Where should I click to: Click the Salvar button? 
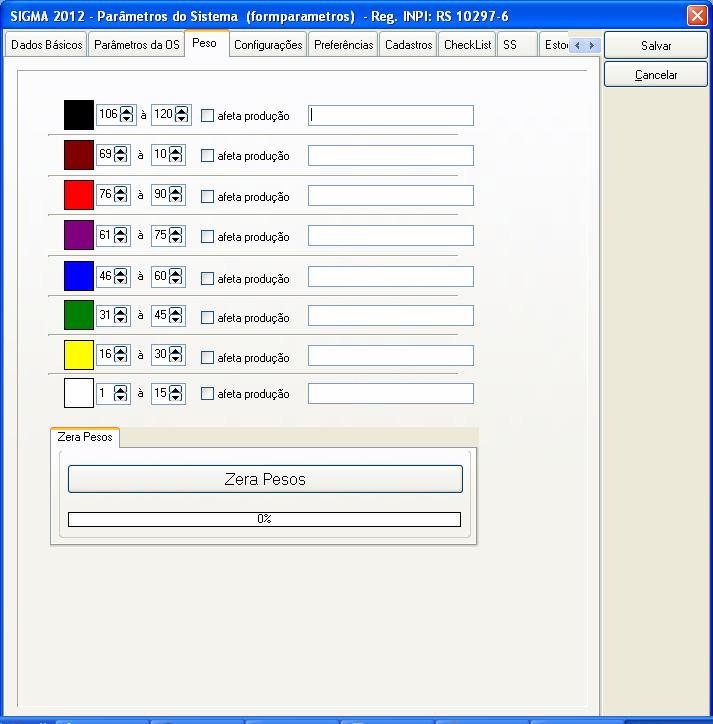point(656,45)
